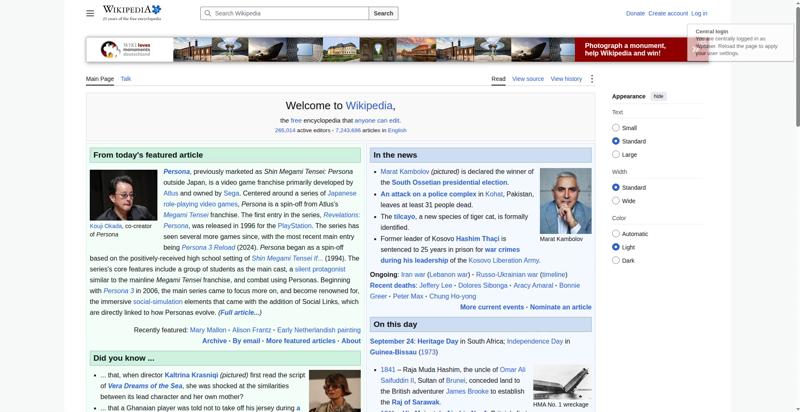Open Vera Dreams of the Sea link
The height and width of the screenshot is (412, 800).
145,385
